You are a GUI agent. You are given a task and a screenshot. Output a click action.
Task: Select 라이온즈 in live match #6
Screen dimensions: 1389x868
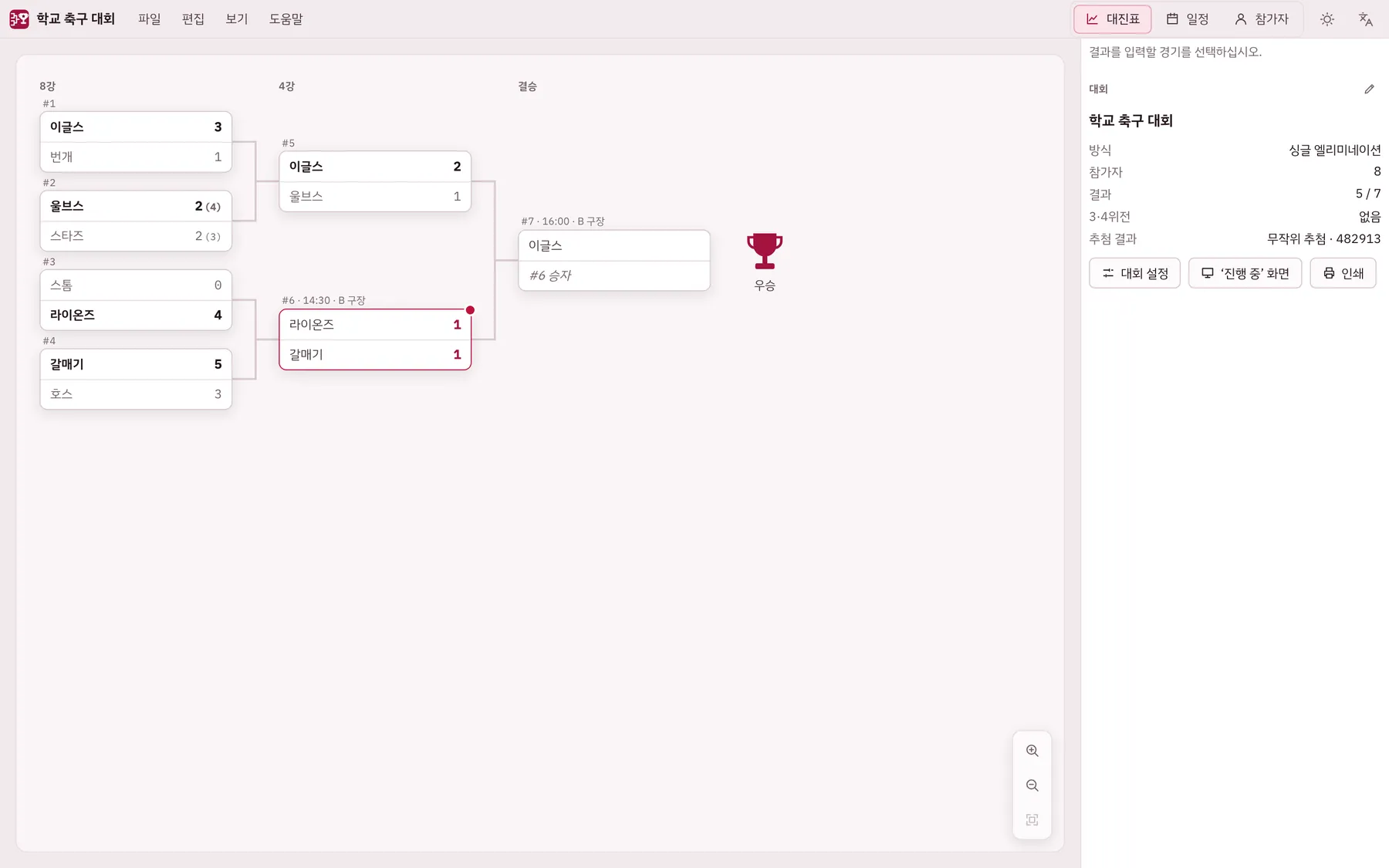point(375,325)
